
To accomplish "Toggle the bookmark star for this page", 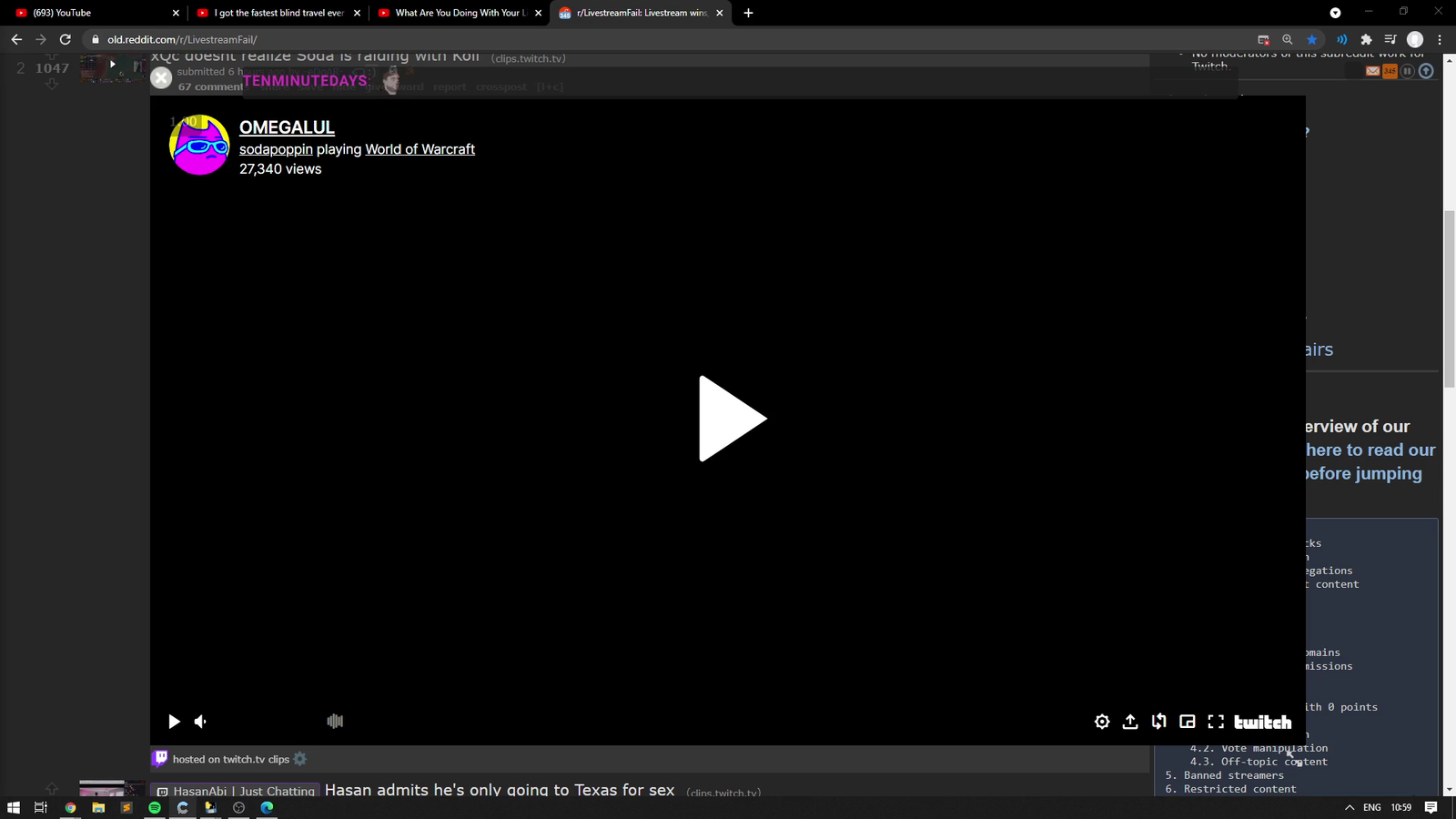I will tap(1311, 39).
